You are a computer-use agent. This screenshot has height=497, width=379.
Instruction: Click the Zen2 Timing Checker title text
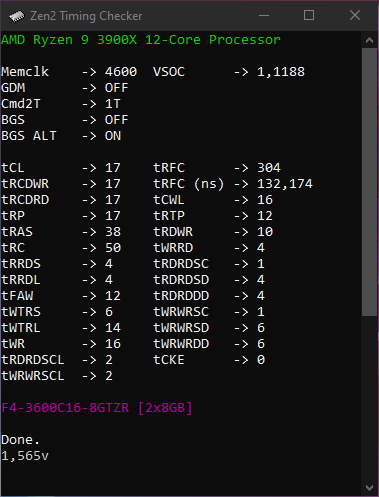click(86, 16)
